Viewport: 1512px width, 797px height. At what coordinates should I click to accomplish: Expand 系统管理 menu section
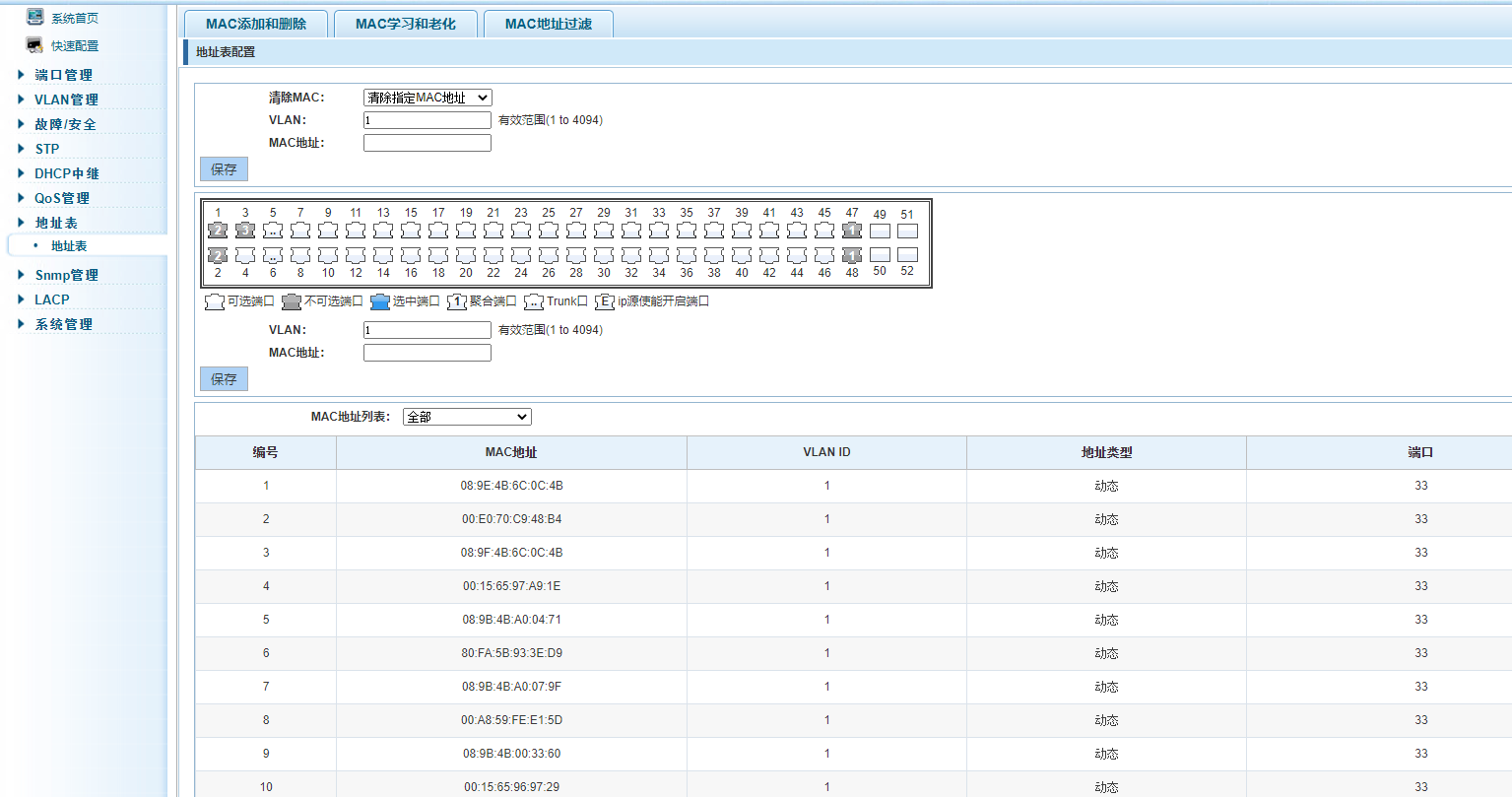(64, 324)
